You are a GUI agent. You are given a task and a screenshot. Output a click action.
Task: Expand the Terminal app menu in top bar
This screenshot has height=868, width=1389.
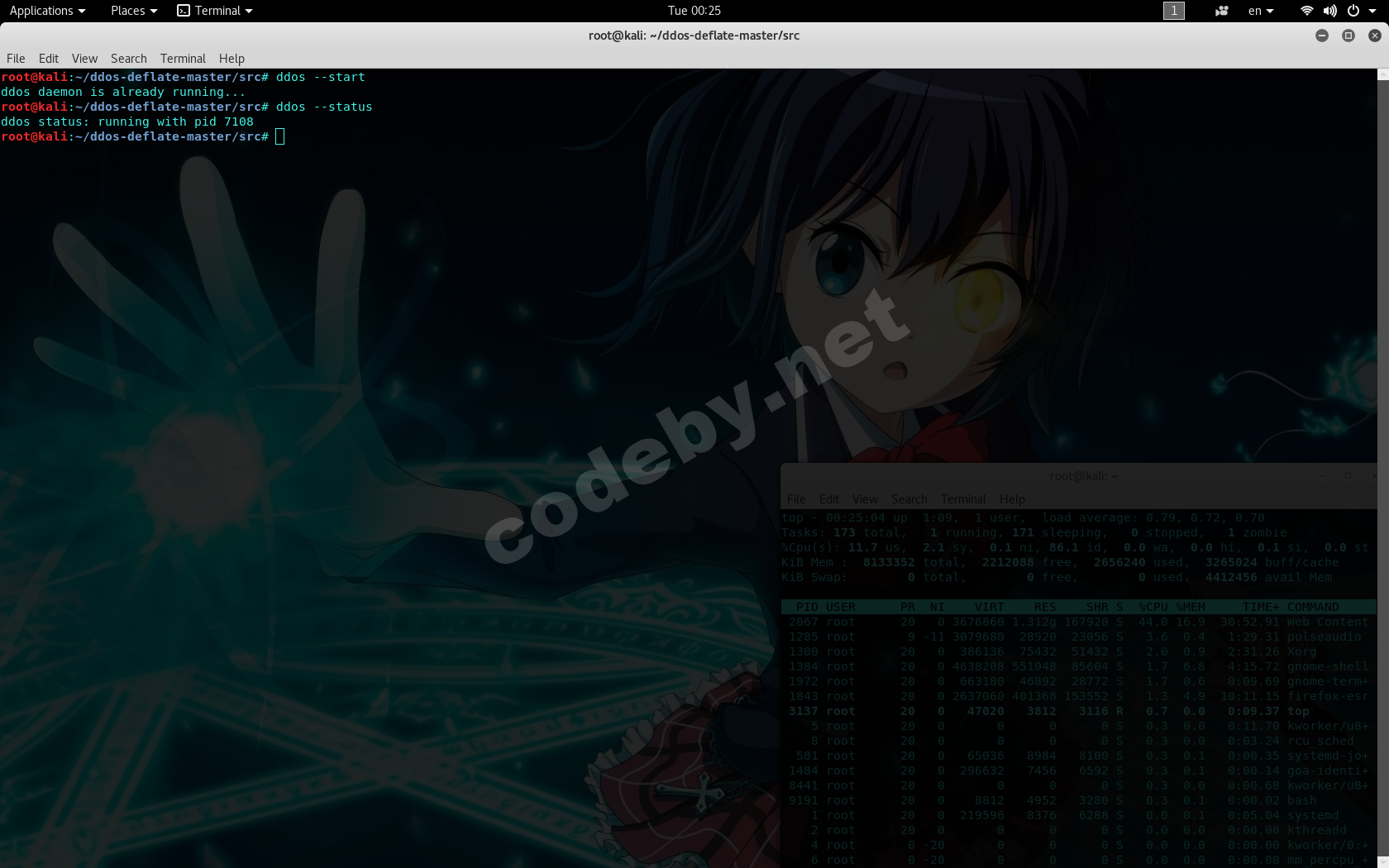pos(215,11)
